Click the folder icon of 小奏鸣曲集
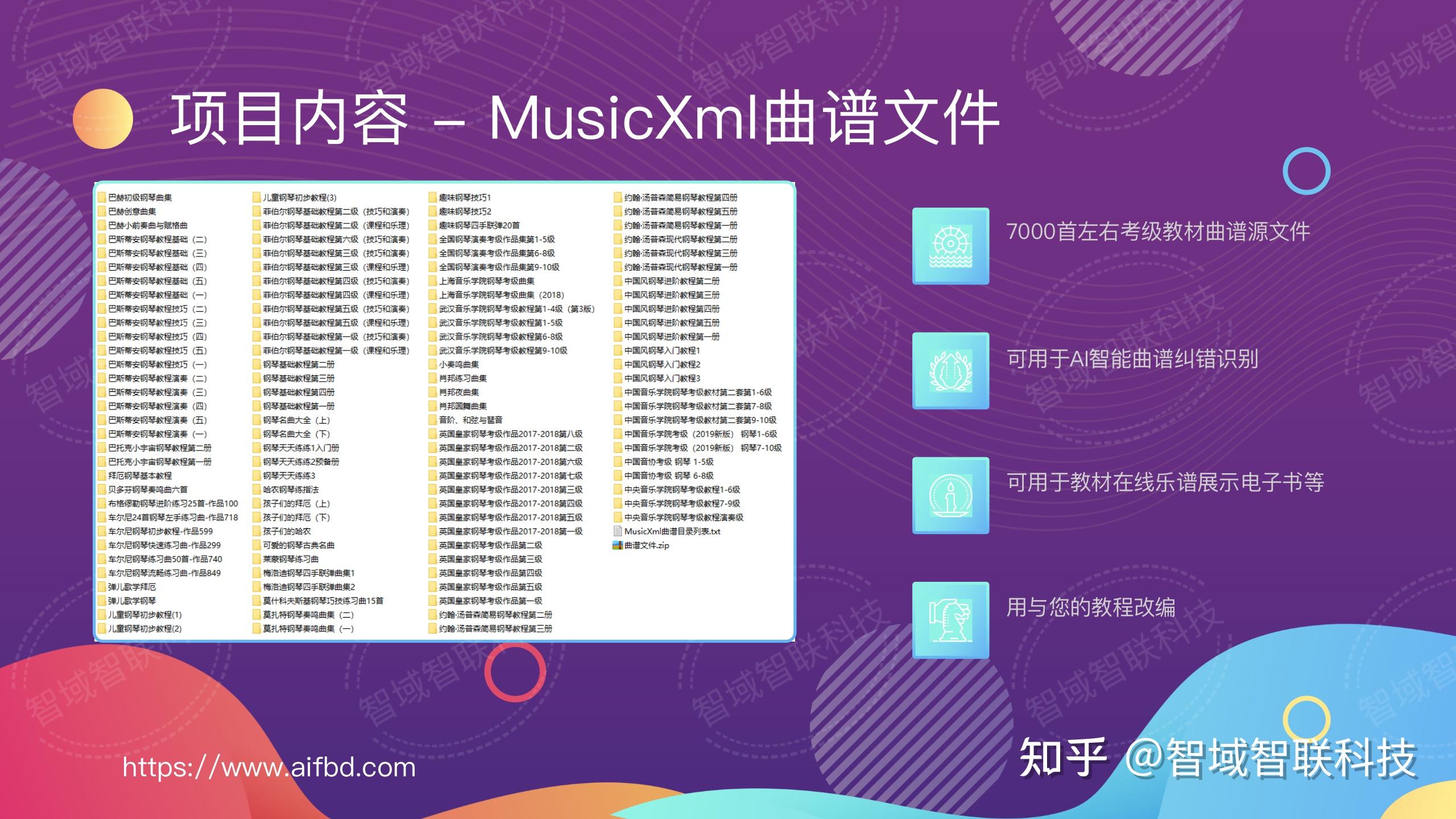 click(433, 365)
